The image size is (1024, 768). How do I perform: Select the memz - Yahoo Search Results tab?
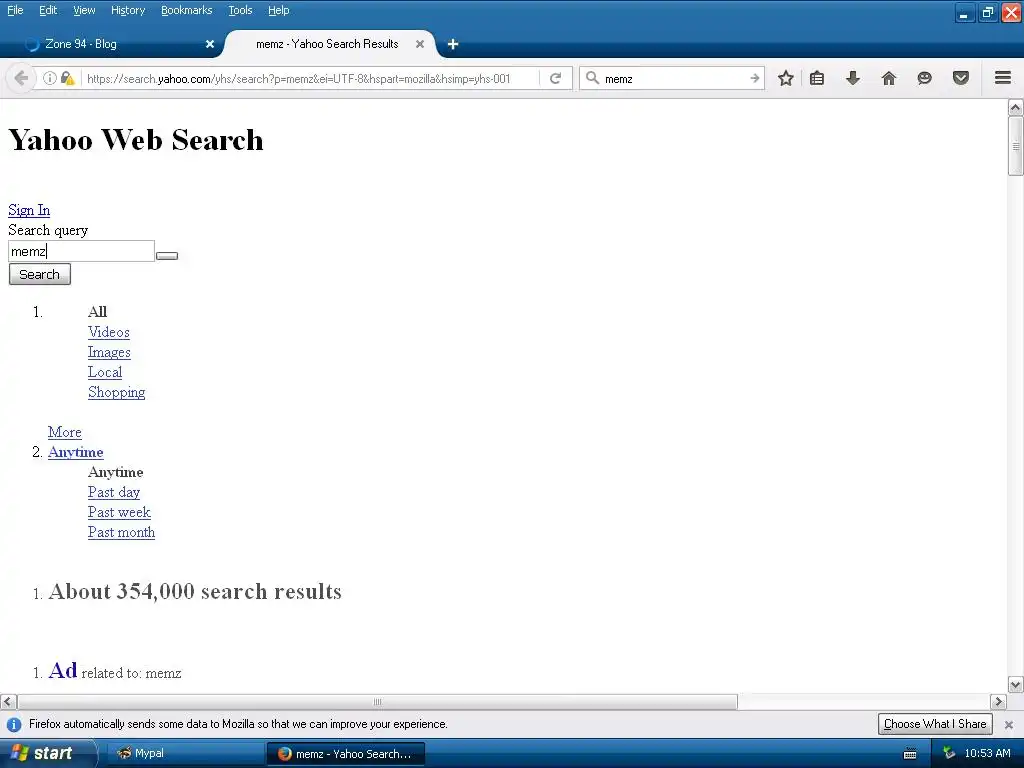click(330, 44)
